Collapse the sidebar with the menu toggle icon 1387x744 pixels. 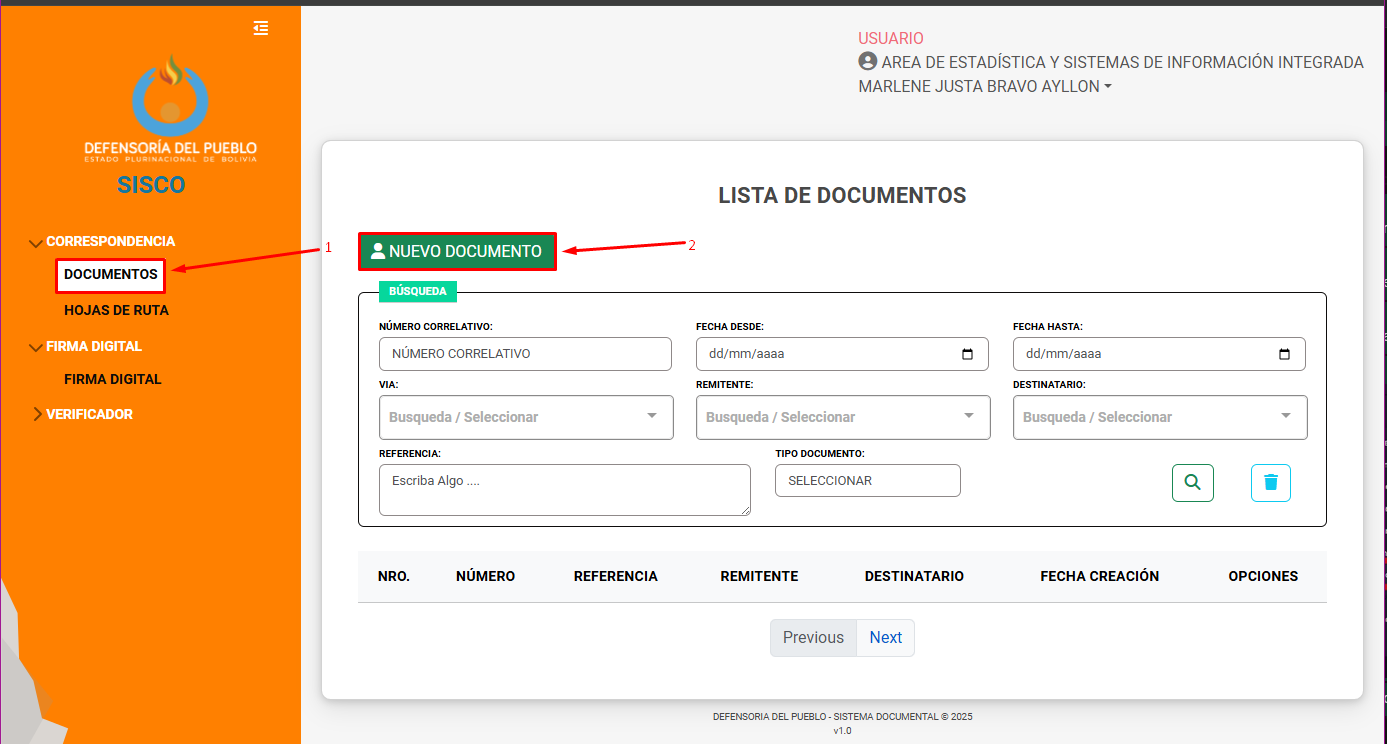(261, 28)
